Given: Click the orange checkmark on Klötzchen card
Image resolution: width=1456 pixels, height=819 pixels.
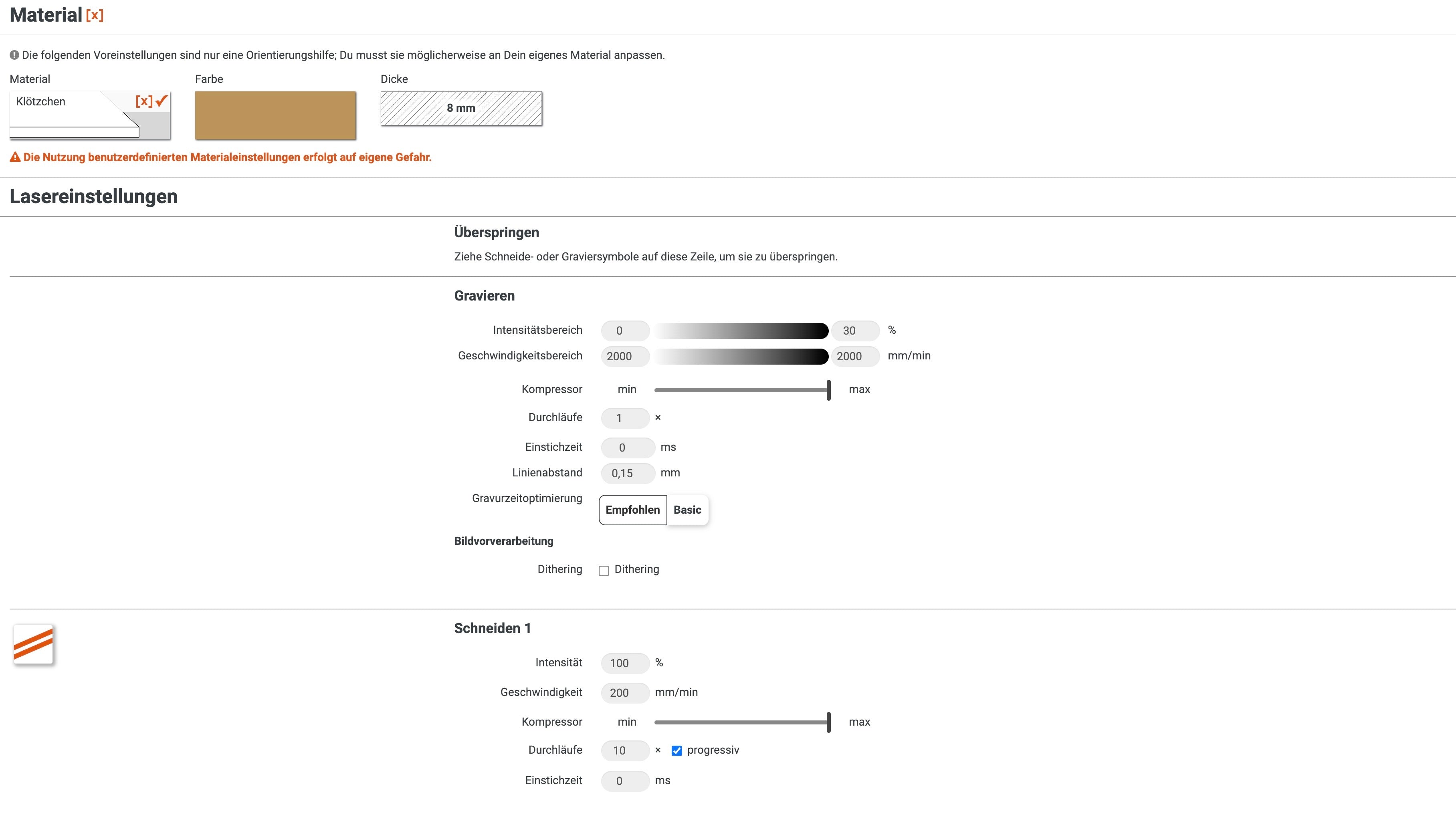Looking at the screenshot, I should 162,101.
